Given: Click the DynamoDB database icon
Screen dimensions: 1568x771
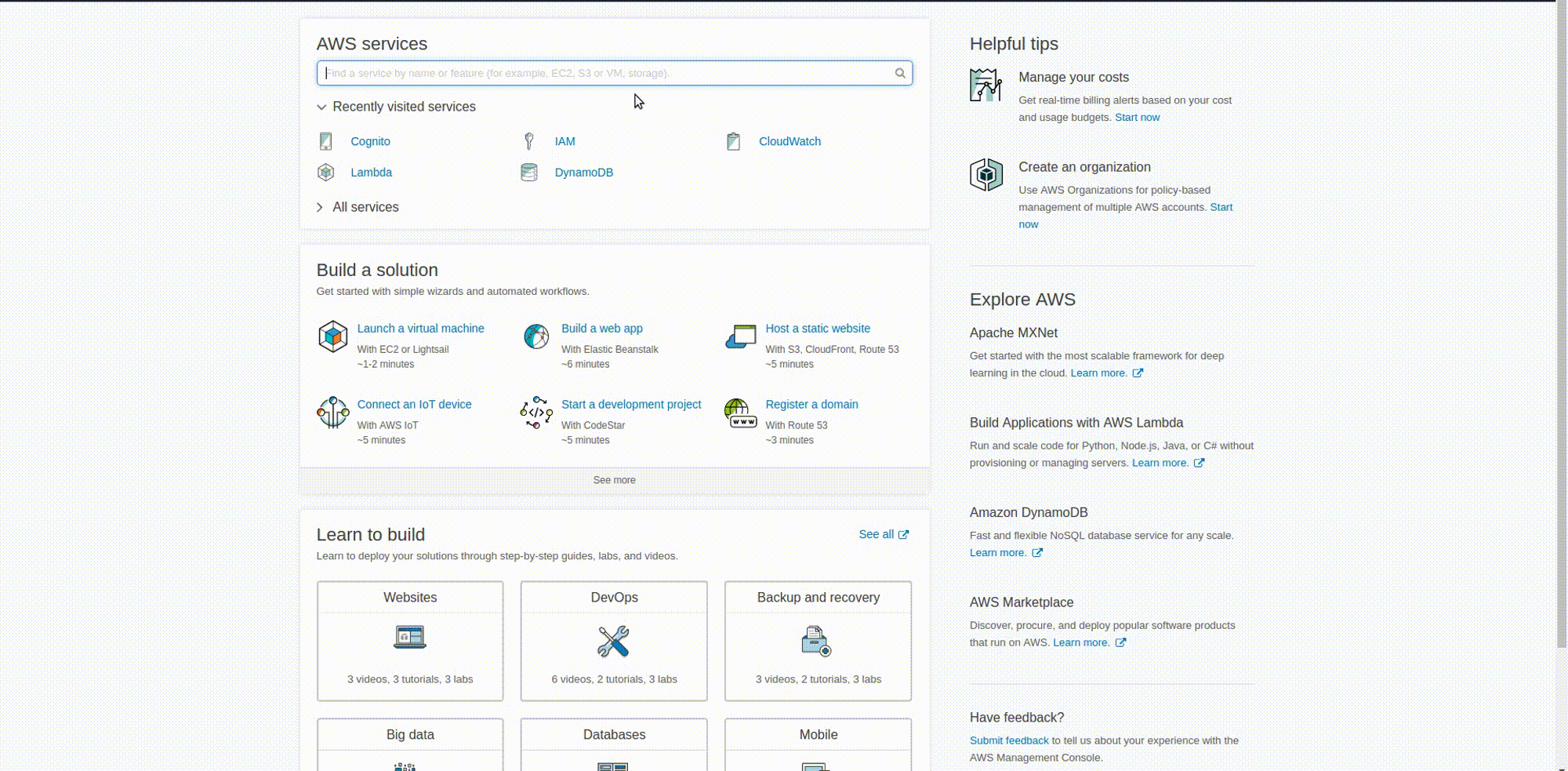Looking at the screenshot, I should click(529, 173).
